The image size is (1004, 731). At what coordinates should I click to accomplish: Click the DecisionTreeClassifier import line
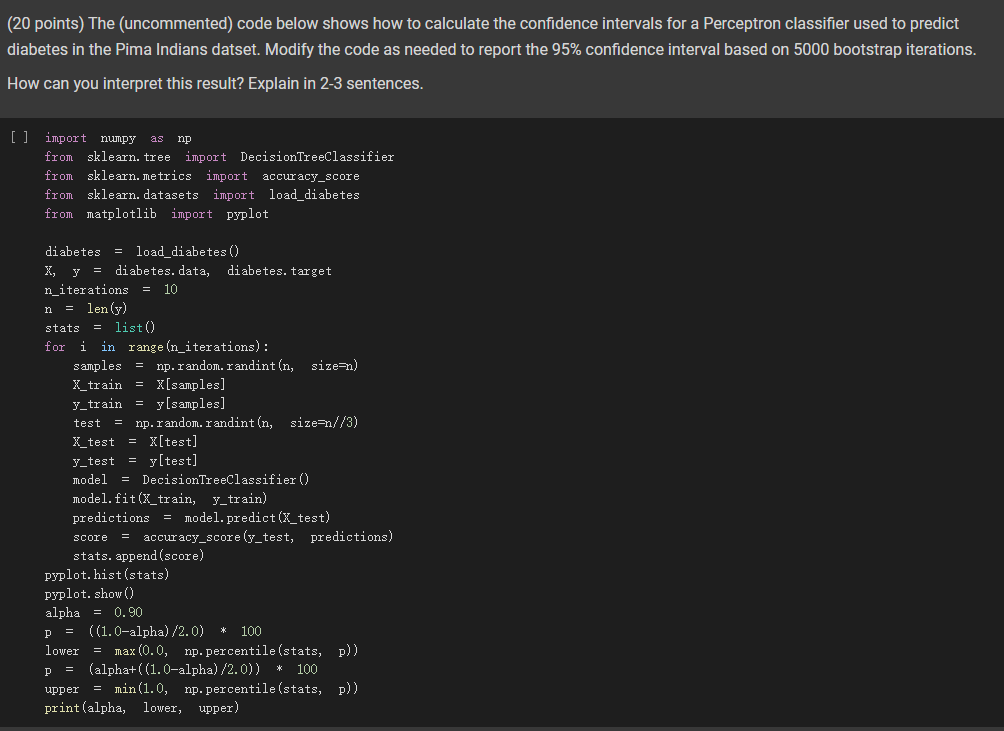(x=219, y=157)
